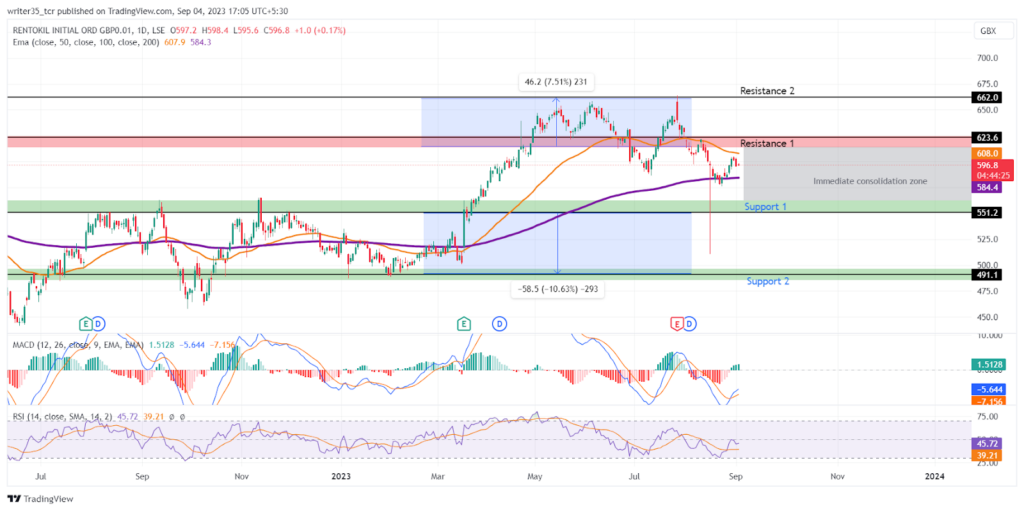Click the orange 608.0 EMA price tag
The height and width of the screenshot is (511, 1024).
point(985,153)
